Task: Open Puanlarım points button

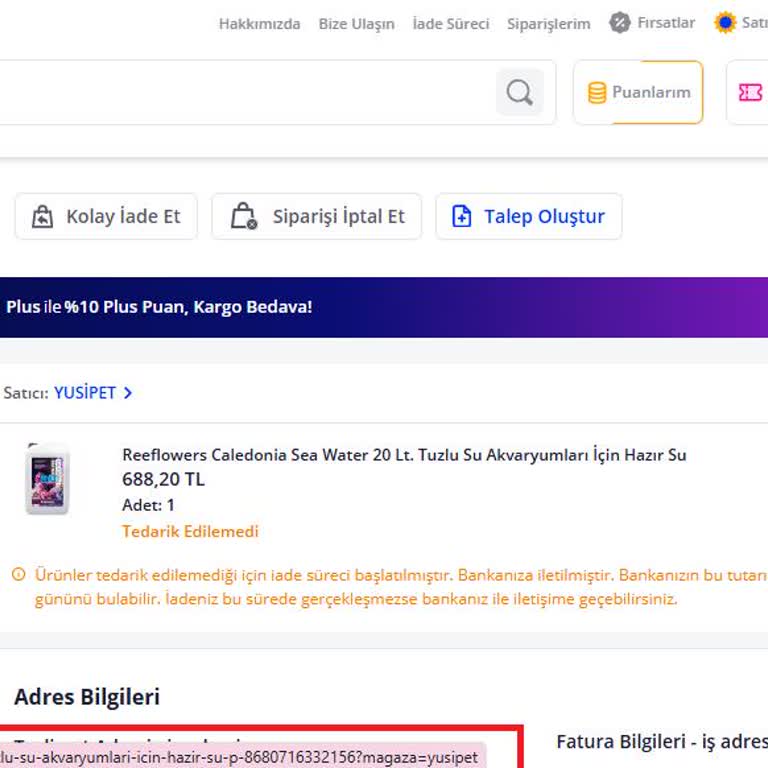Action: point(638,93)
